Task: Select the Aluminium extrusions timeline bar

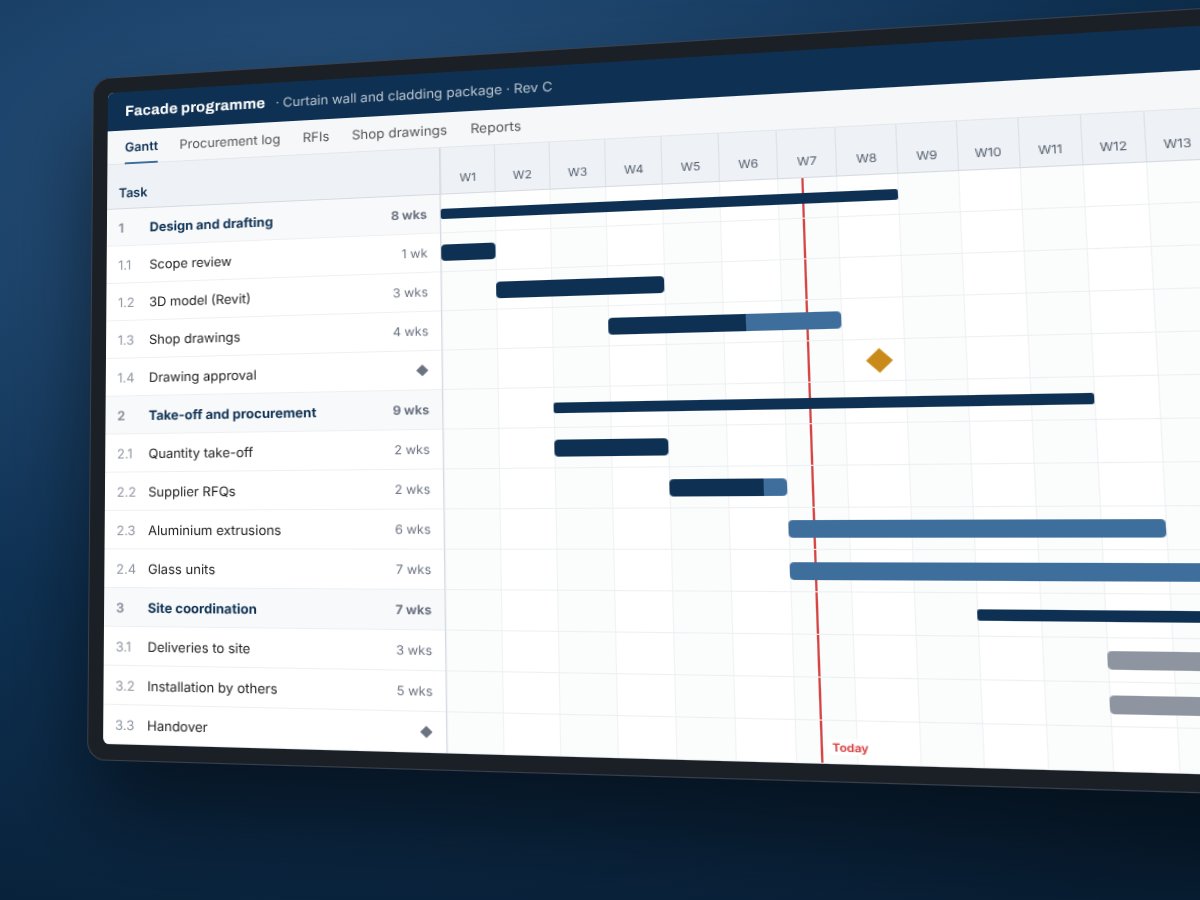Action: click(977, 528)
